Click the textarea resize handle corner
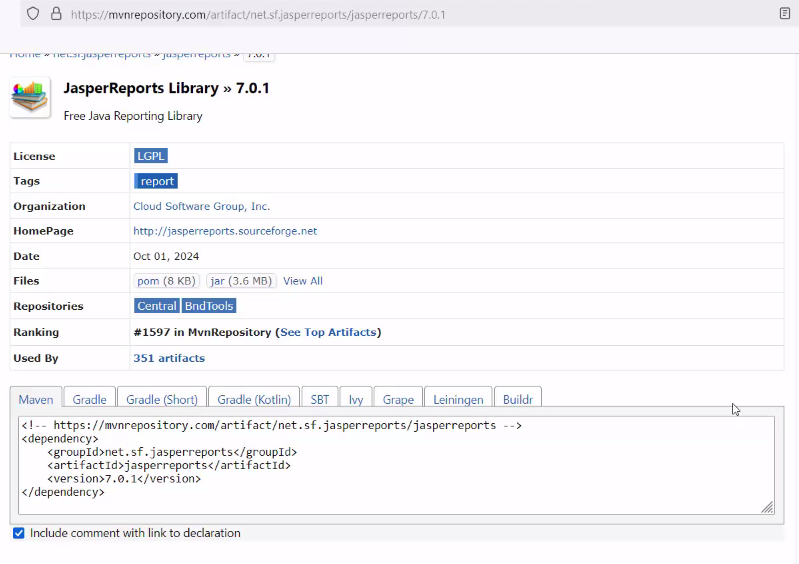The width and height of the screenshot is (799, 564). tap(767, 507)
